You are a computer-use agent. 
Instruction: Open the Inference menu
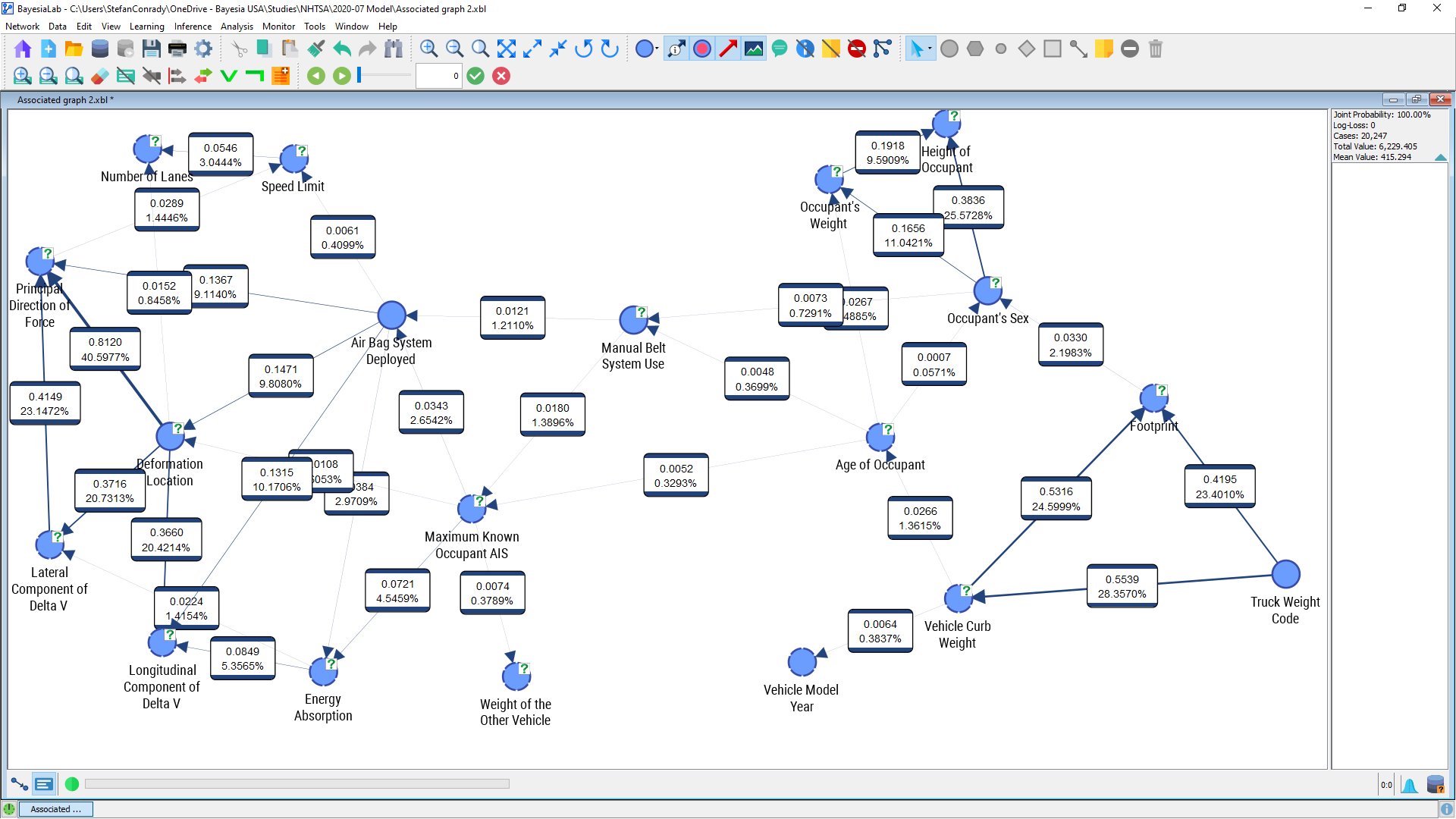193,27
